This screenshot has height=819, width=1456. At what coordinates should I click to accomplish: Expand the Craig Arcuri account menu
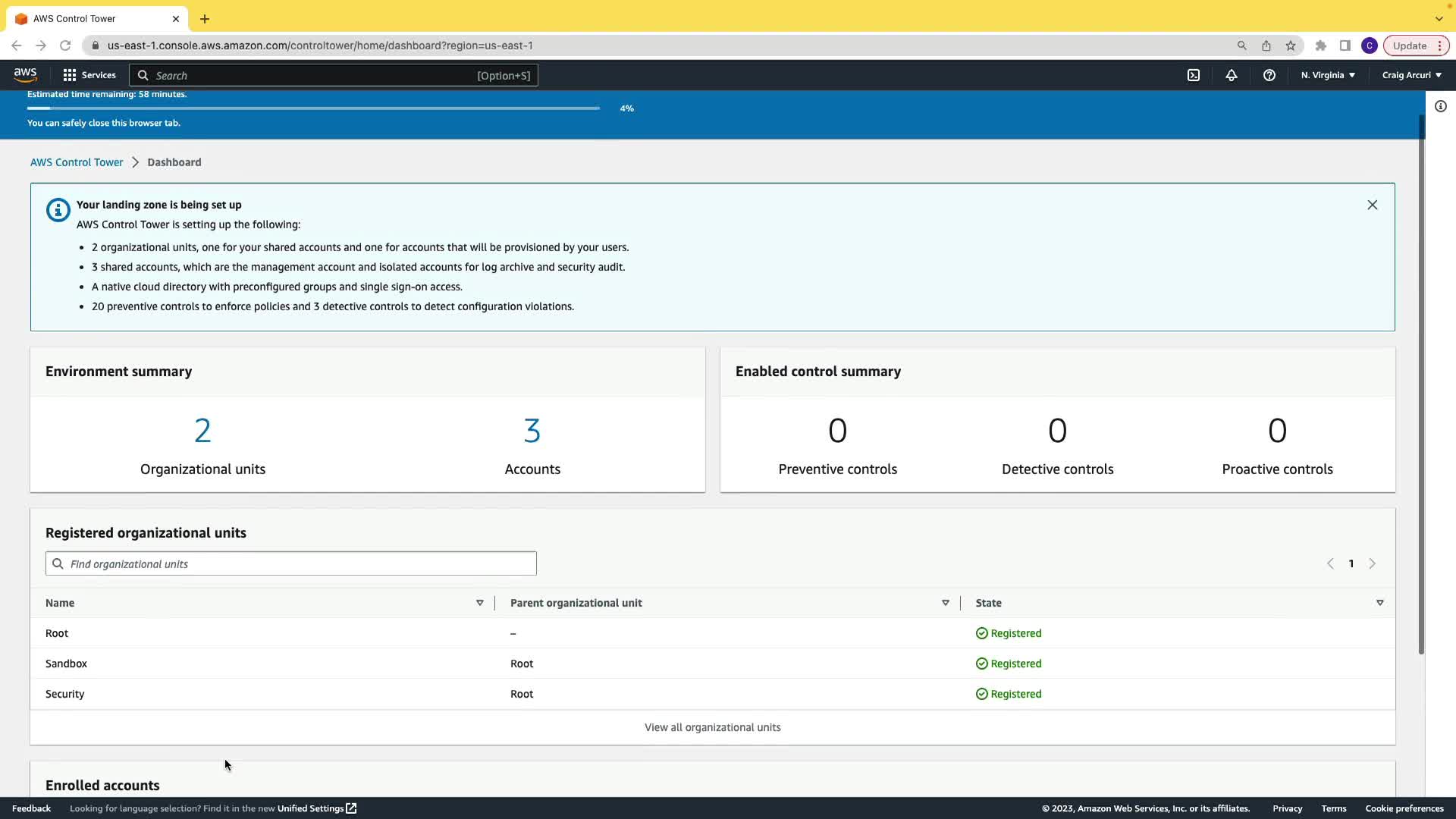tap(1412, 75)
